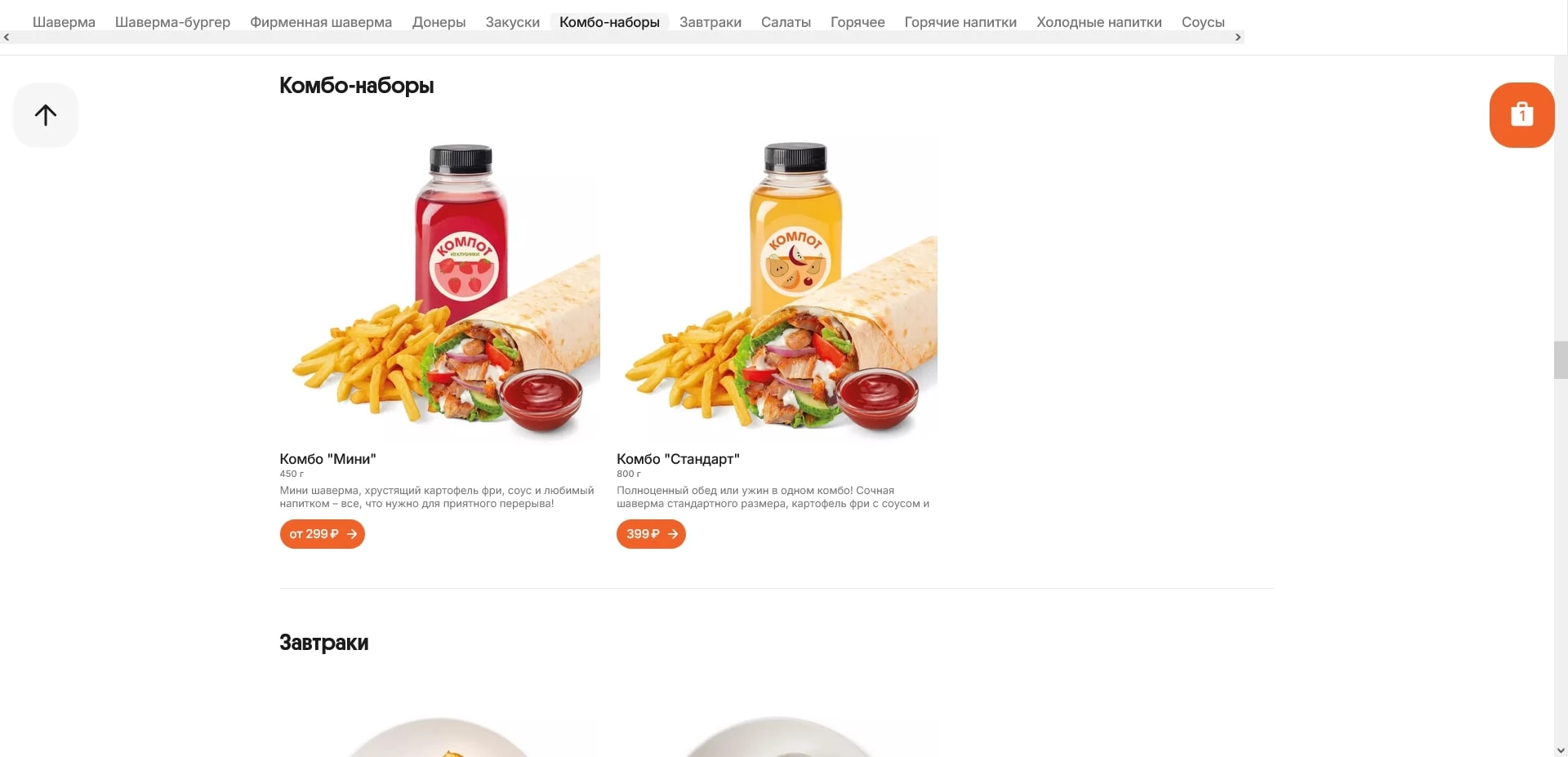1568x757 pixels.
Task: Go to the Донеры category
Action: pyautogui.click(x=439, y=22)
